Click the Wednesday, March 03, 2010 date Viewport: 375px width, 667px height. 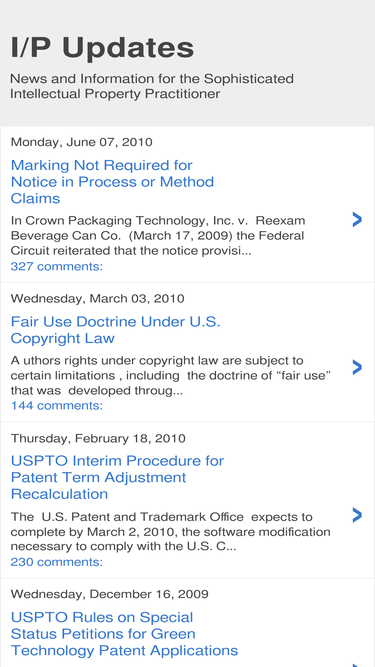point(97,298)
